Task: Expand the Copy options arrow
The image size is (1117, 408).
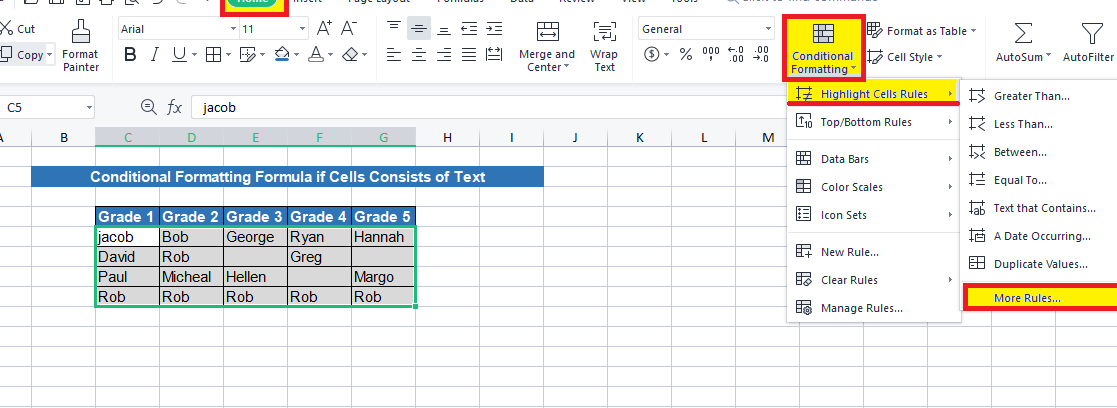Action: click(50, 56)
